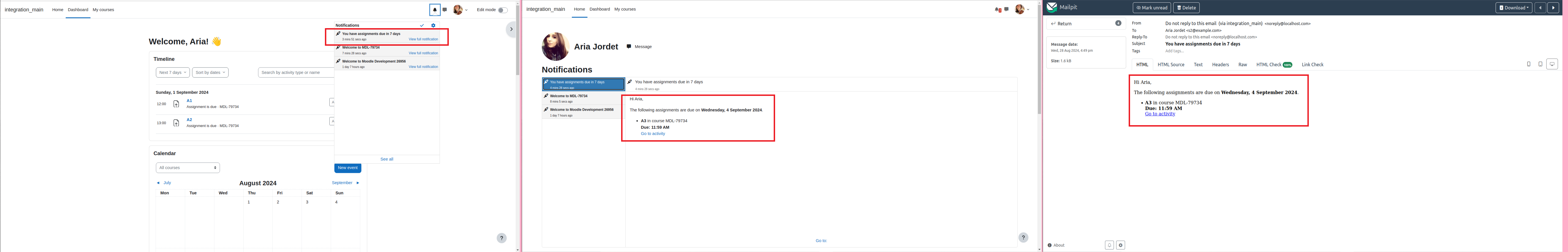View full notification for Moodle Development 26956

pos(423,67)
